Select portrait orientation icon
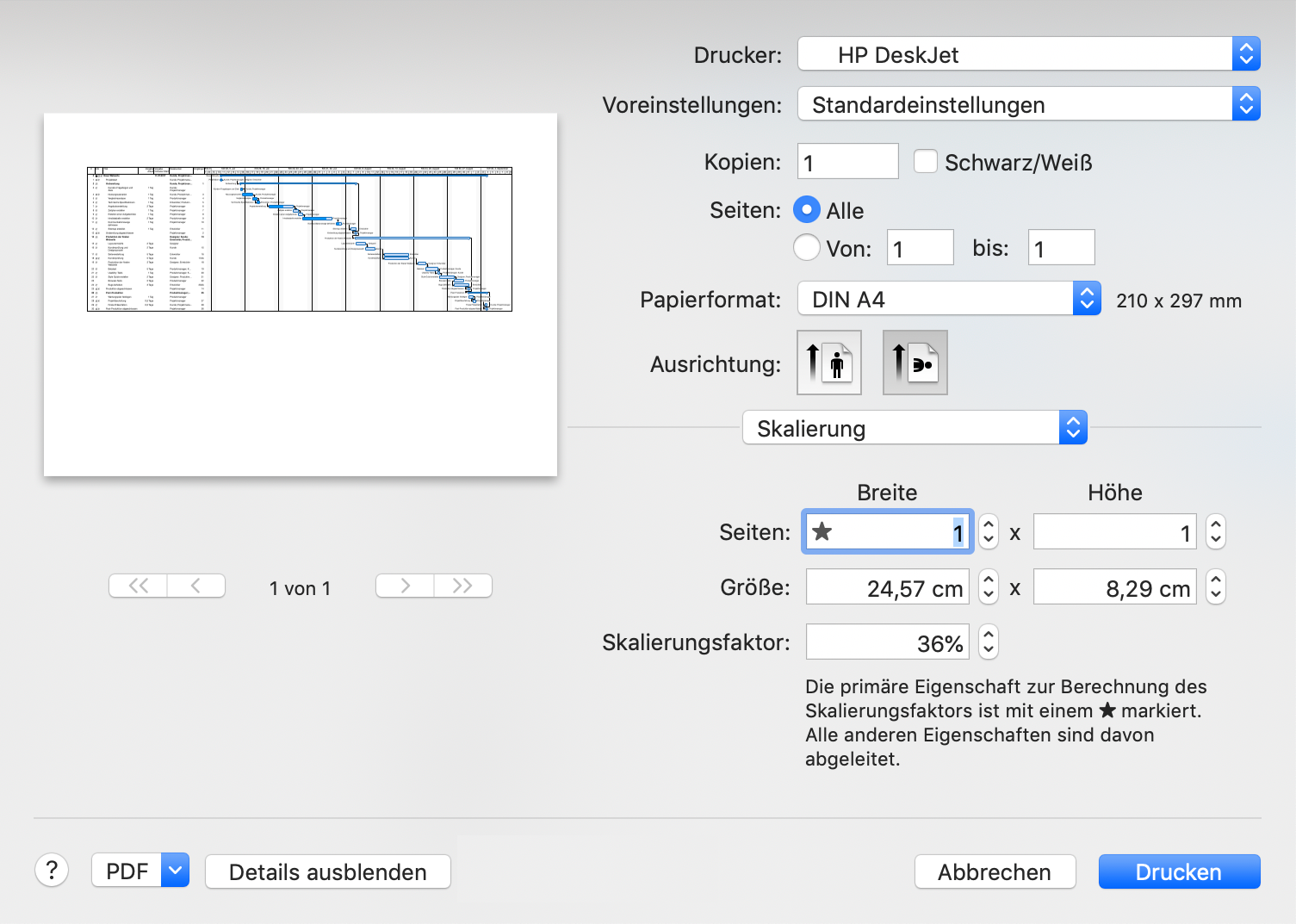 (x=828, y=363)
